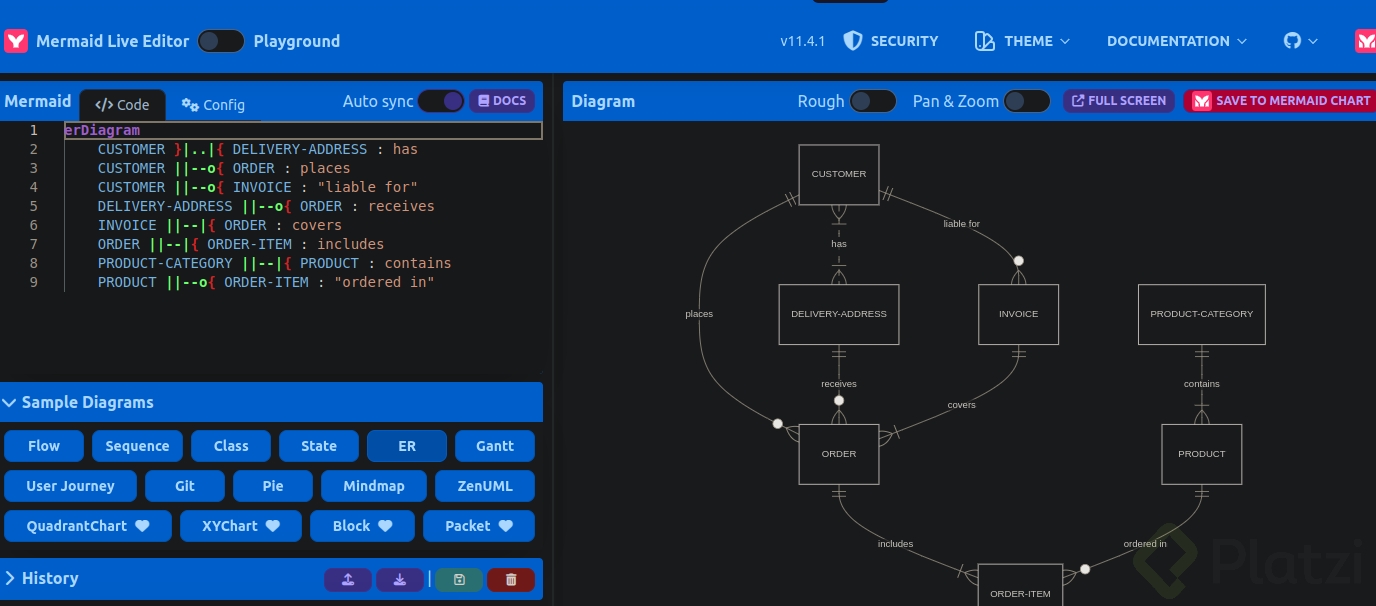Image resolution: width=1376 pixels, height=606 pixels.
Task: Click the 'Mermaid Live Editor' title
Action: click(x=112, y=41)
